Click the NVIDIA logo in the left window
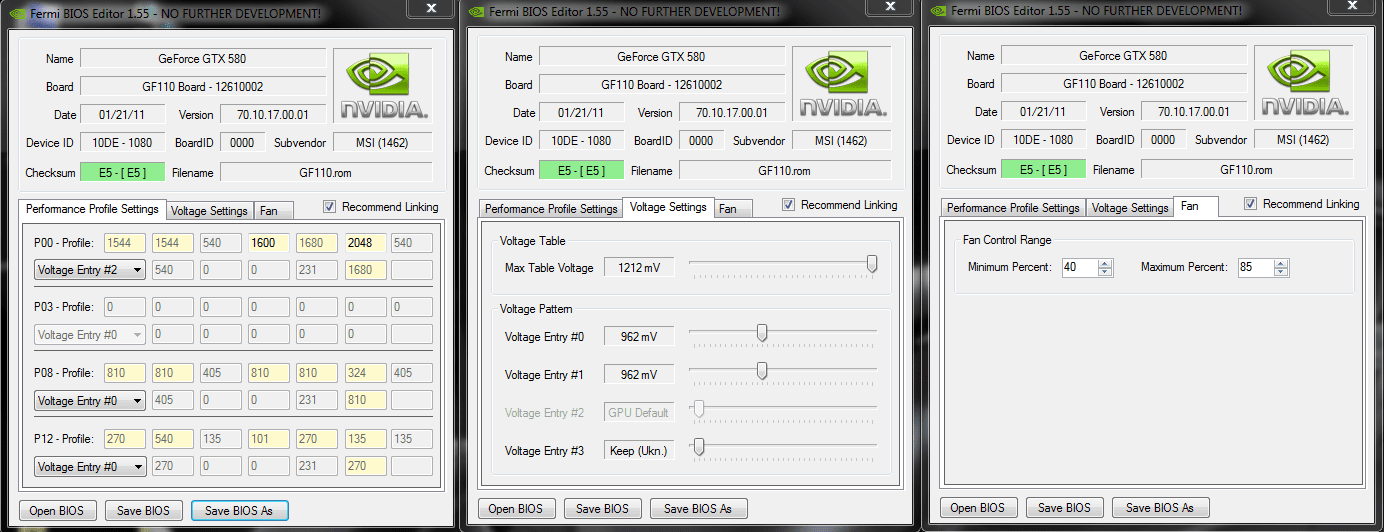This screenshot has height=532, width=1384. [x=383, y=86]
